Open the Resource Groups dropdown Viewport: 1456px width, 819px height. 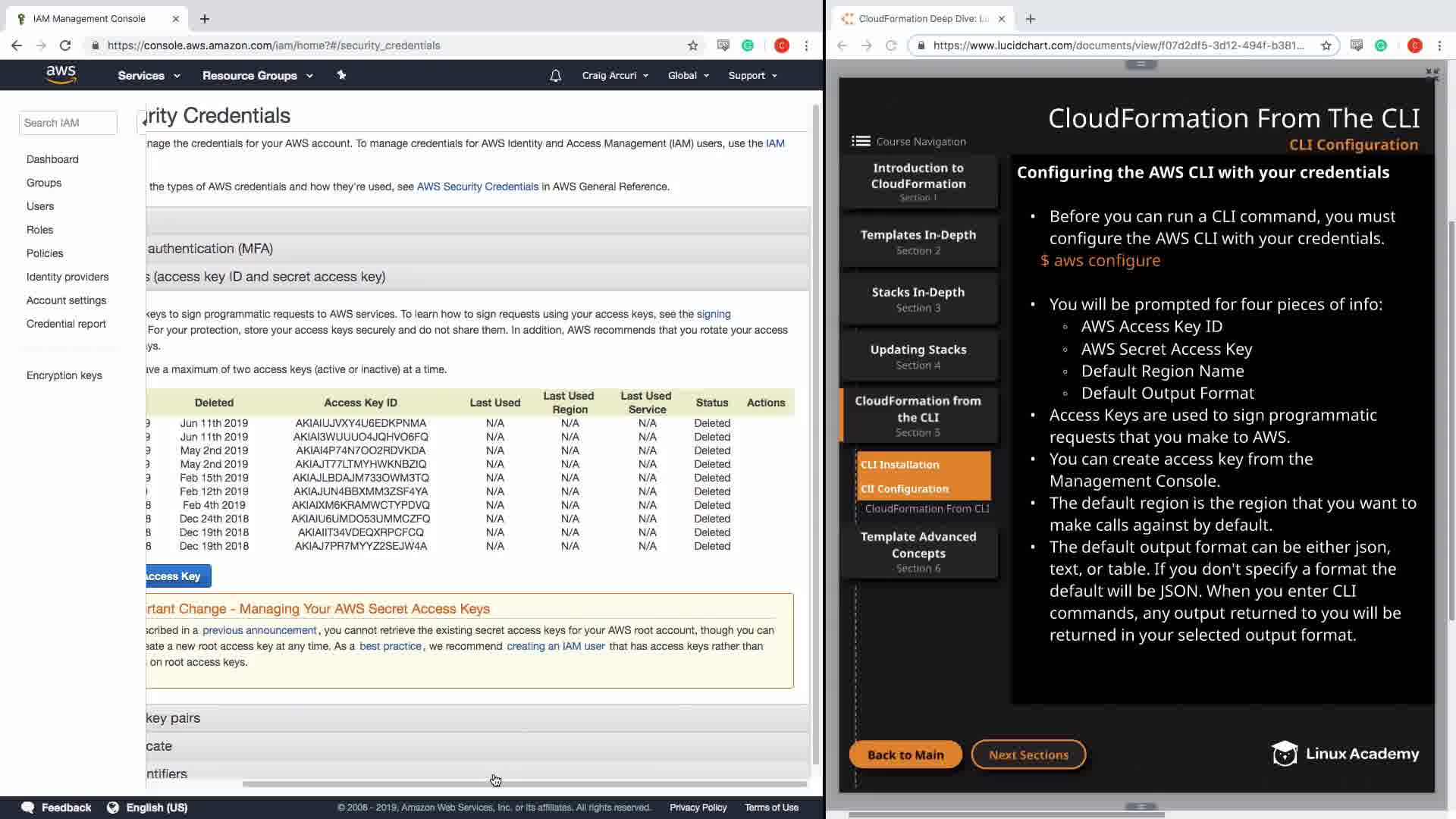point(257,76)
